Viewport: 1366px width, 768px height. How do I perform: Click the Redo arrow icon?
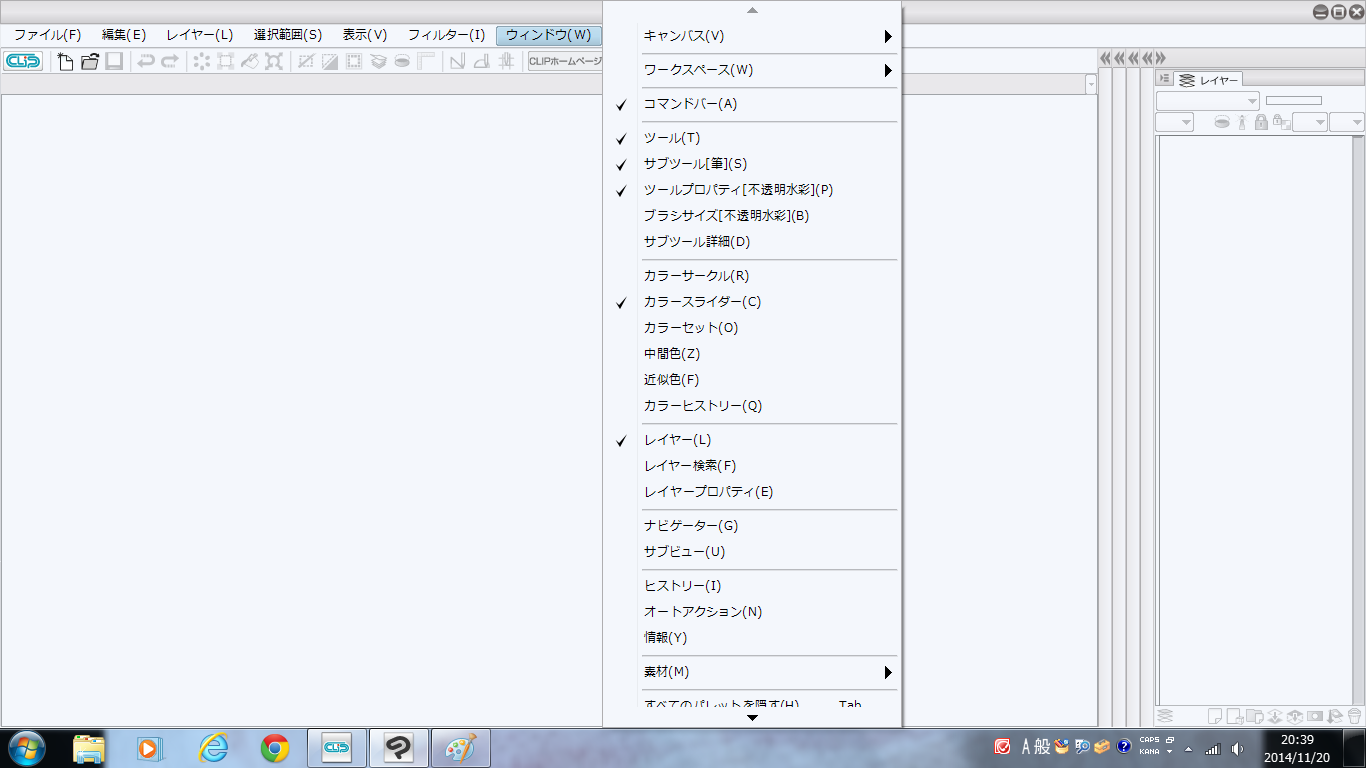point(170,61)
